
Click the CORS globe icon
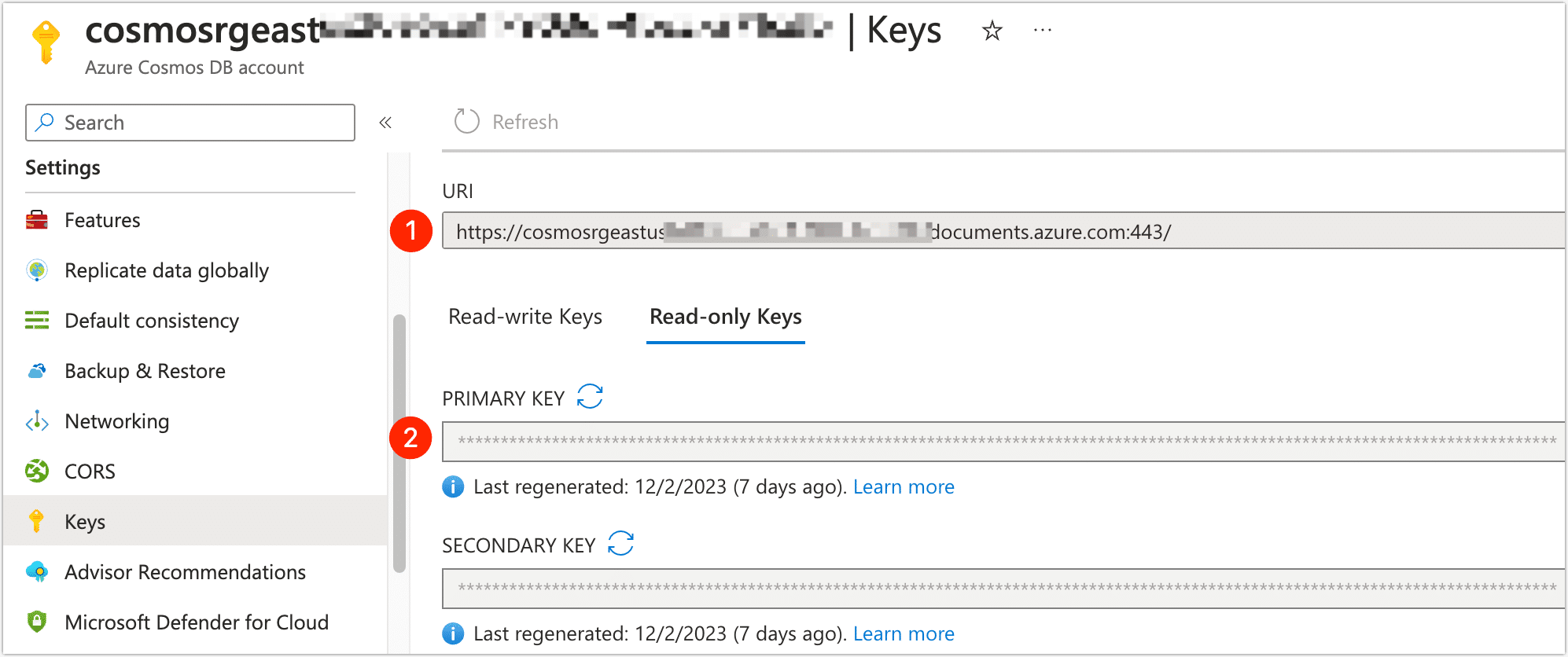pyautogui.click(x=35, y=471)
